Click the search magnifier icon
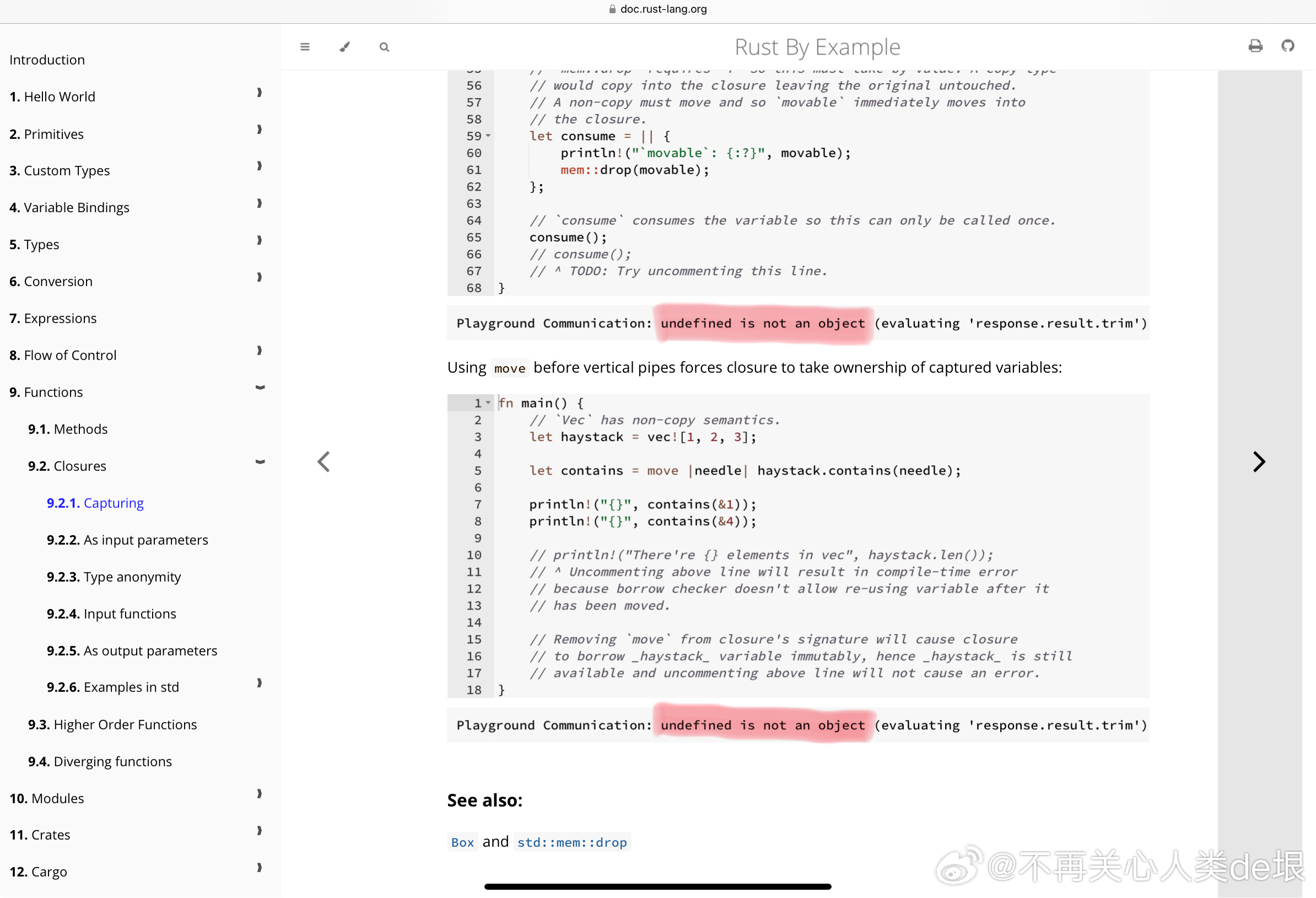Screen dimensions: 1316x898 point(384,47)
